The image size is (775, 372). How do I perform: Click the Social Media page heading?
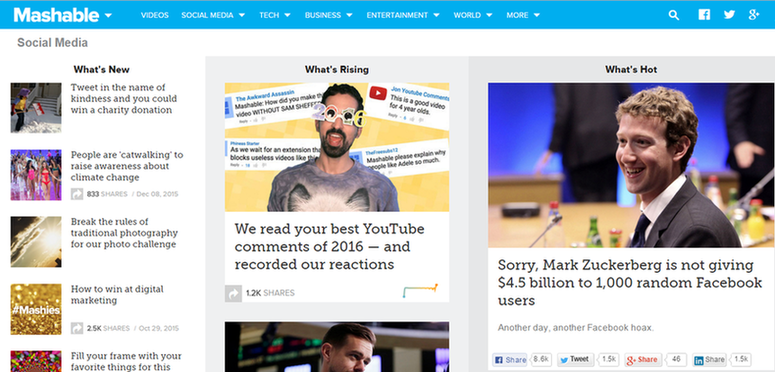(x=52, y=43)
